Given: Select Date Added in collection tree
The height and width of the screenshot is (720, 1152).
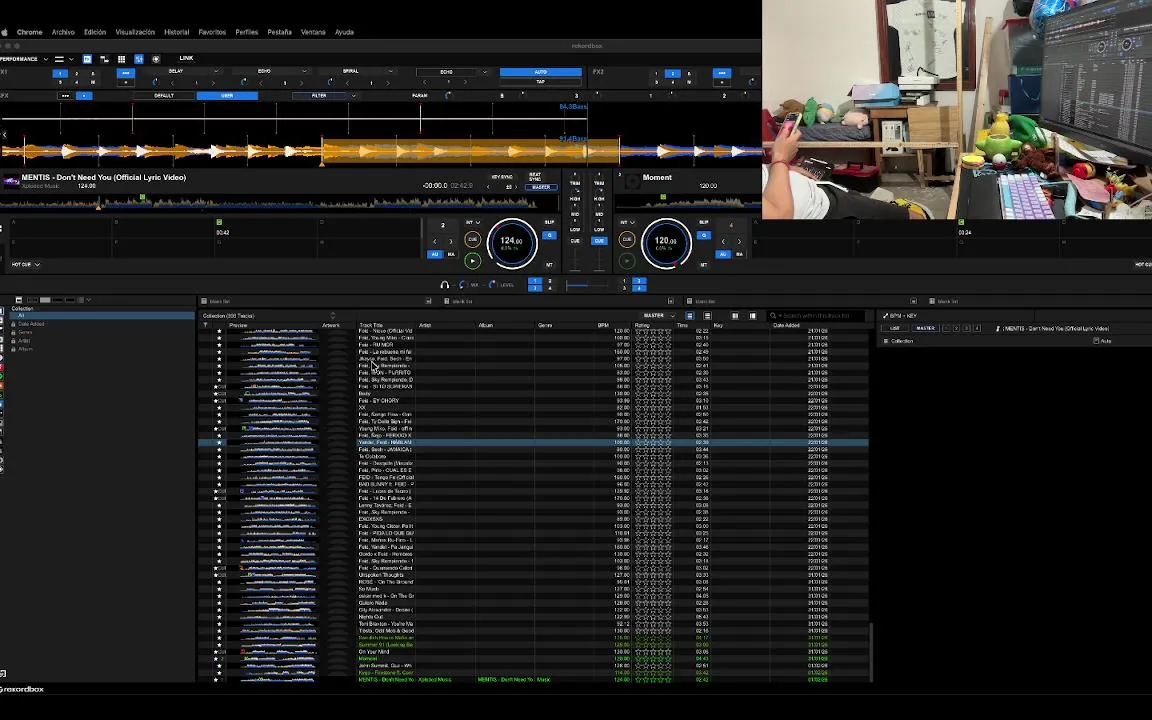Looking at the screenshot, I should click(31, 324).
